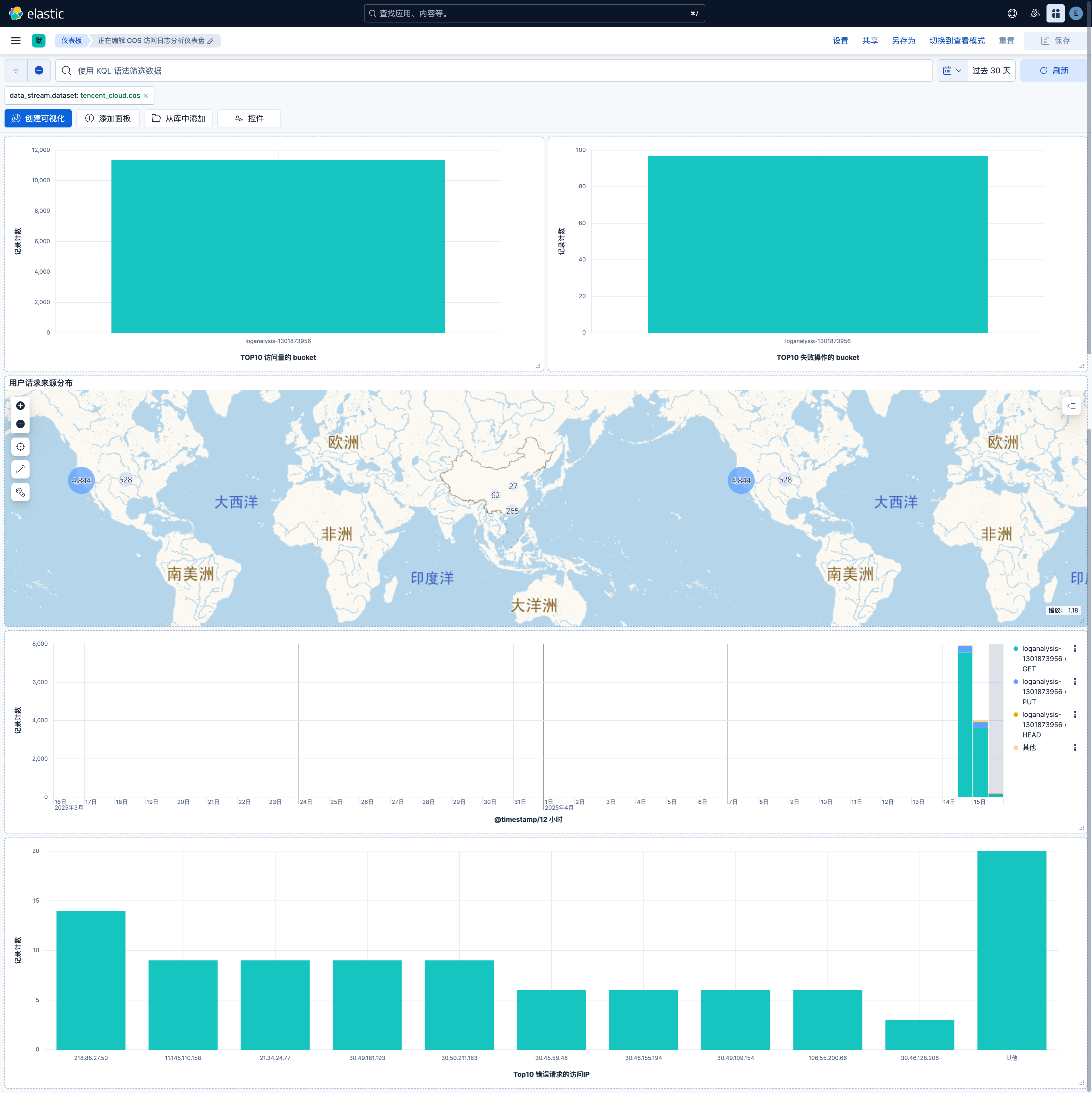The image size is (1092, 1093).
Task: Click the TOP10 访问量 bucket bar
Action: tap(278, 246)
